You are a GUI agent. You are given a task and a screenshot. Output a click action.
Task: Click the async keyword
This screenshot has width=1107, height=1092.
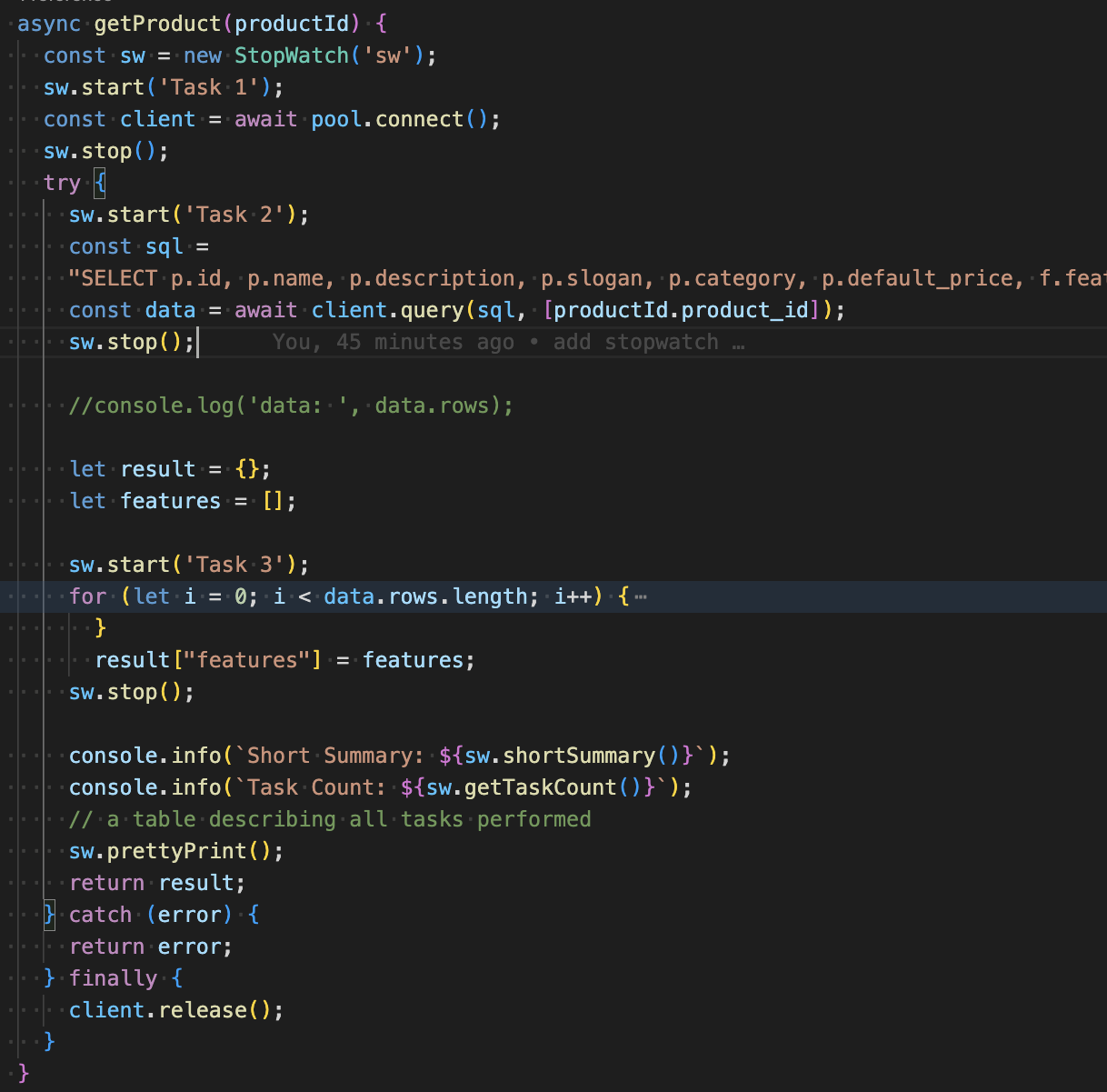(49, 24)
